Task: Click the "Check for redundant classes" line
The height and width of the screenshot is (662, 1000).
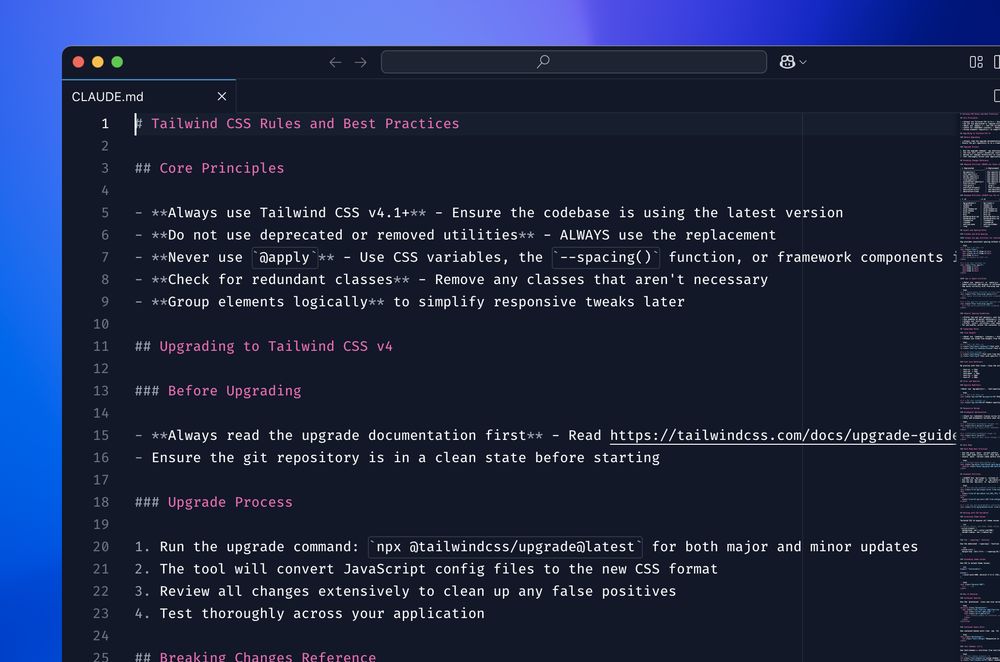Action: click(451, 280)
